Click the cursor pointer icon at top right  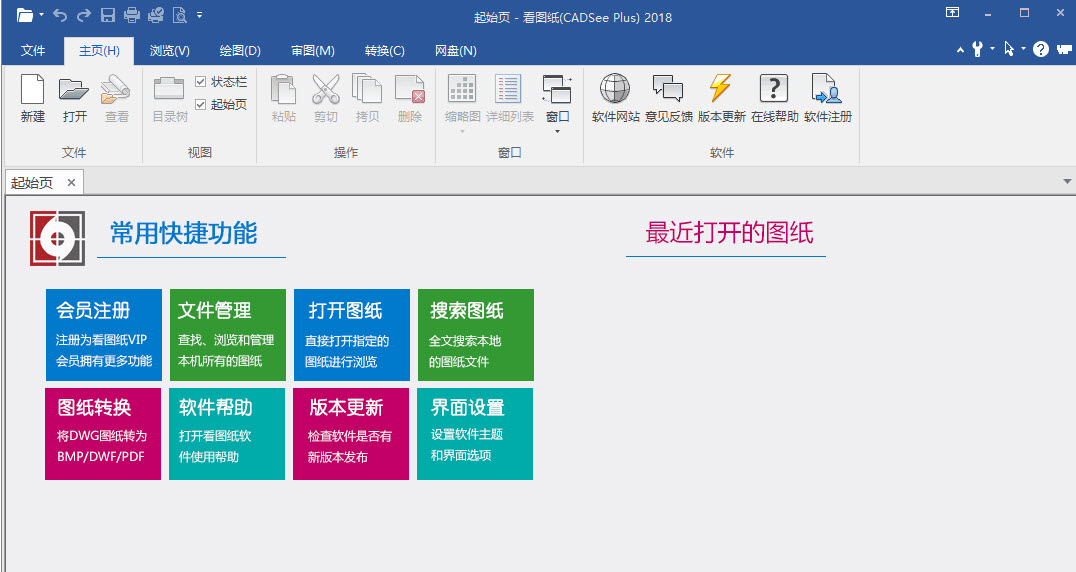[x=1009, y=49]
